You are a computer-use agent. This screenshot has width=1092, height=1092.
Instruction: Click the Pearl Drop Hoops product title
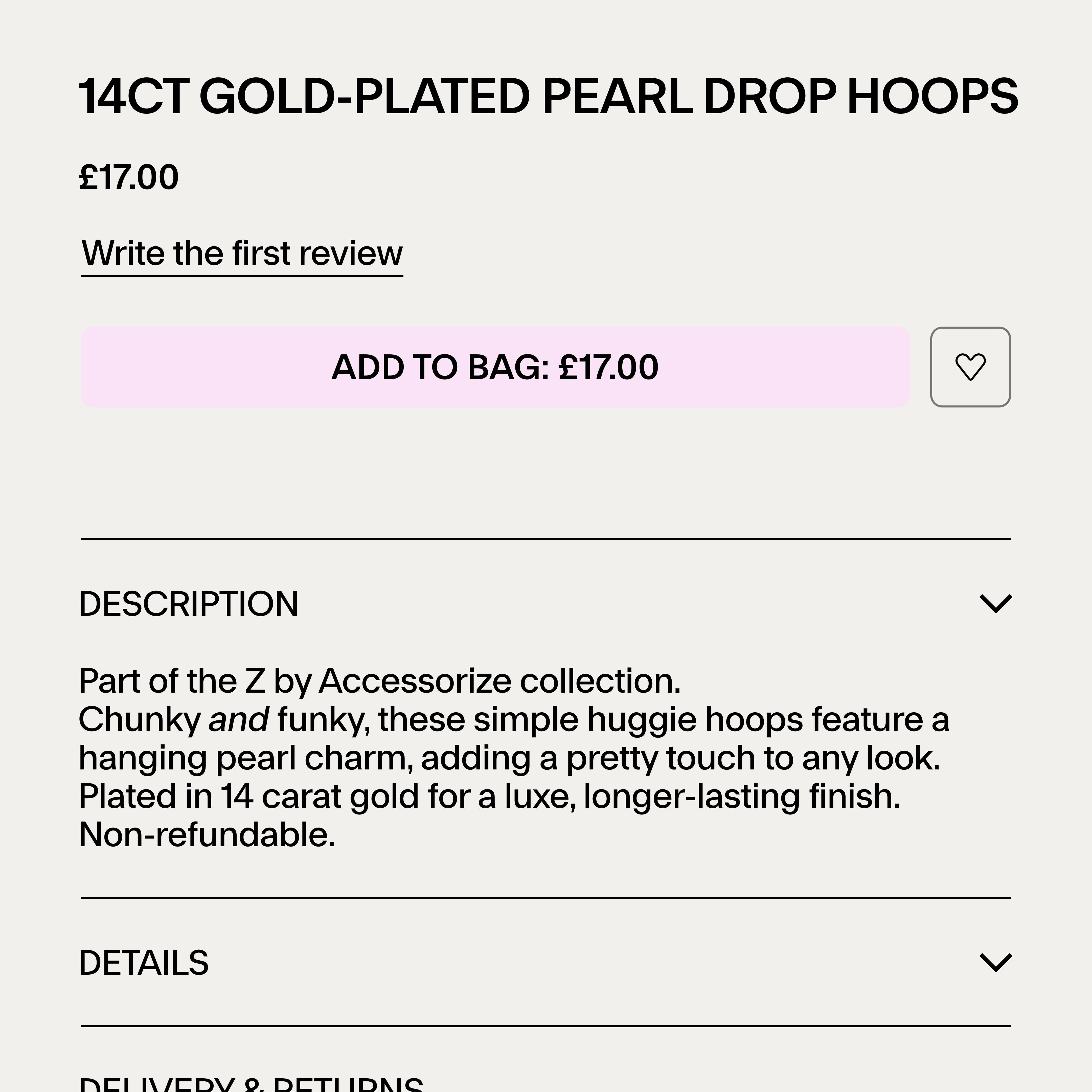(x=548, y=96)
